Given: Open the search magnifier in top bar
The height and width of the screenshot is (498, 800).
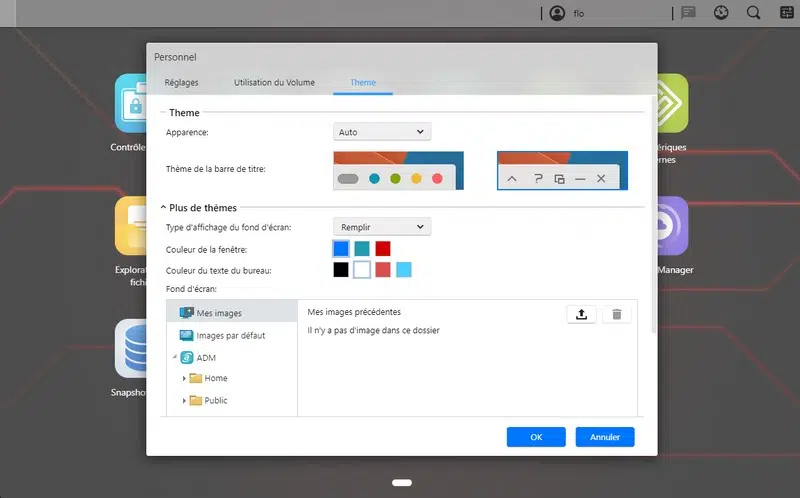Looking at the screenshot, I should 754,13.
